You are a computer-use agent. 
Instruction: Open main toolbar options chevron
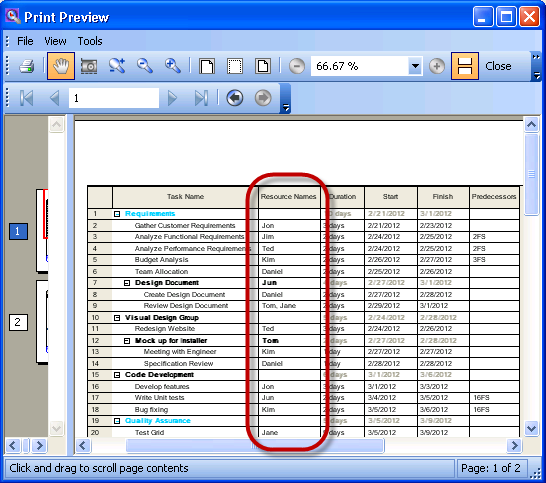coord(537,66)
